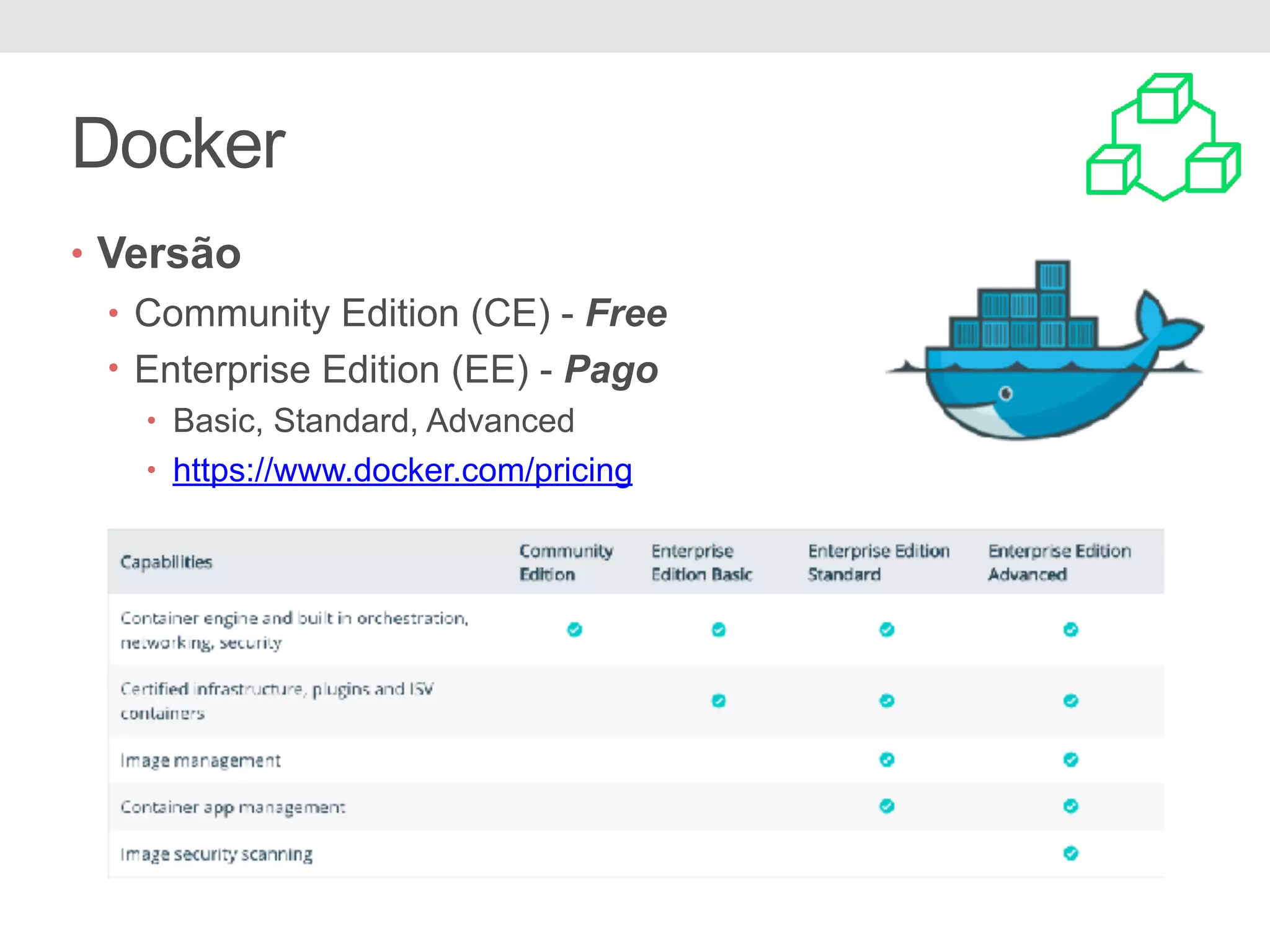Click the Community Edition column header
Viewport: 1270px width, 952px height.
(566, 562)
